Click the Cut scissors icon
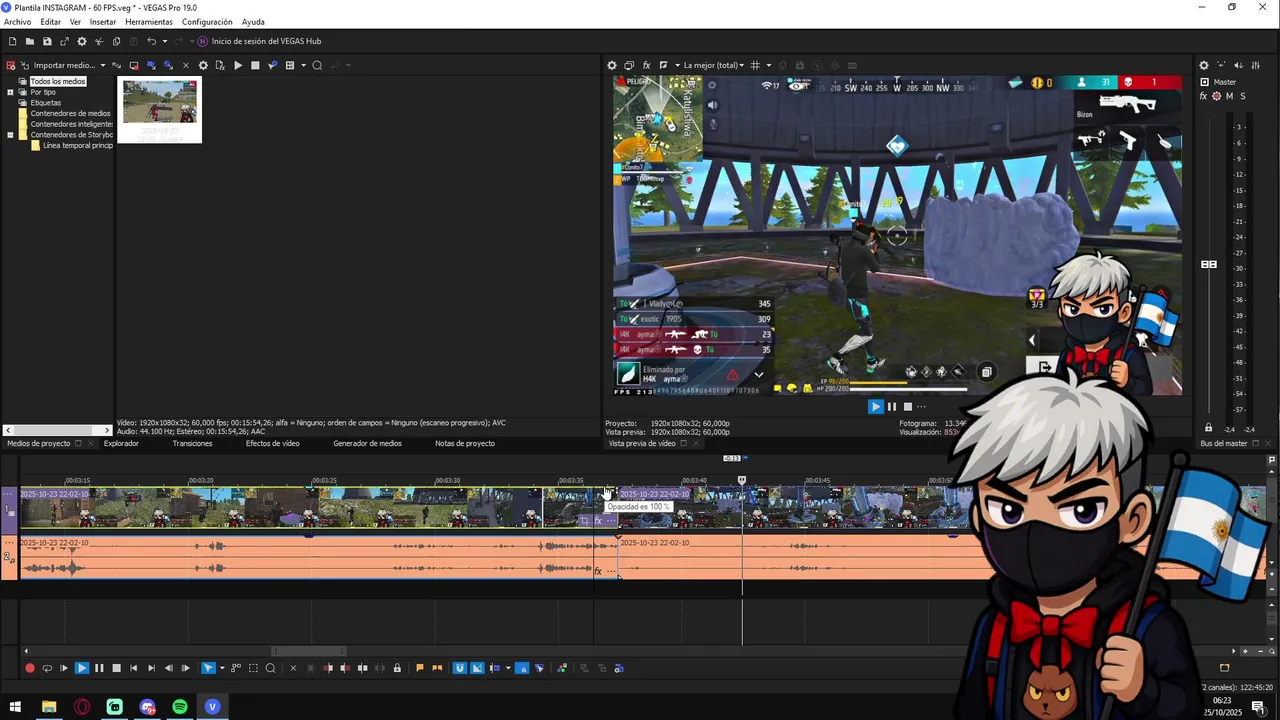Image resolution: width=1280 pixels, height=720 pixels. coord(99,41)
